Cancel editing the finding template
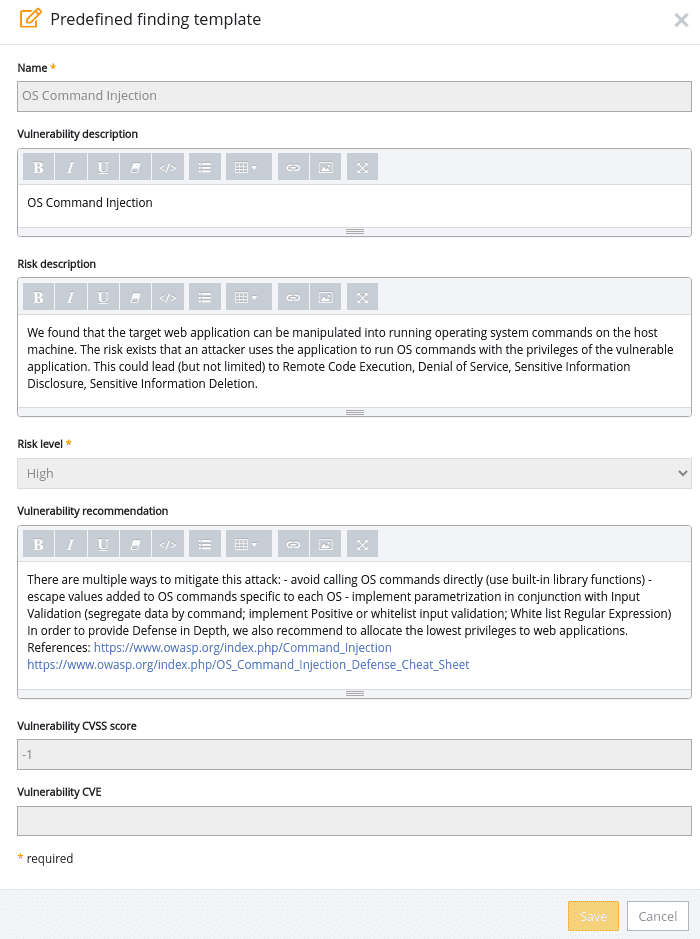 tap(657, 915)
